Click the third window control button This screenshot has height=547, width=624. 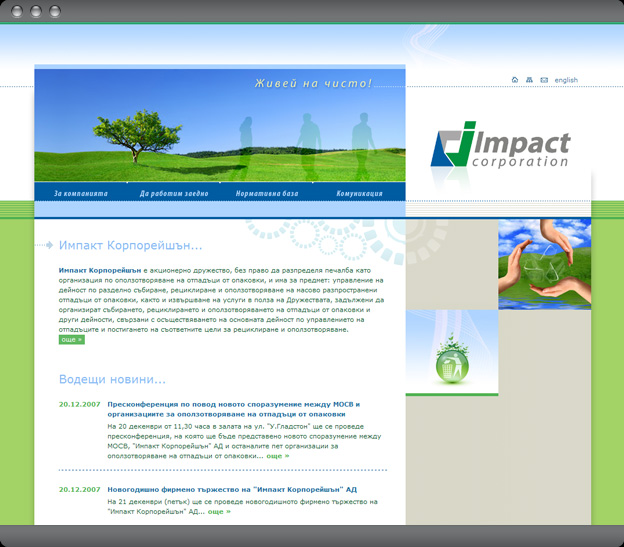tap(55, 11)
